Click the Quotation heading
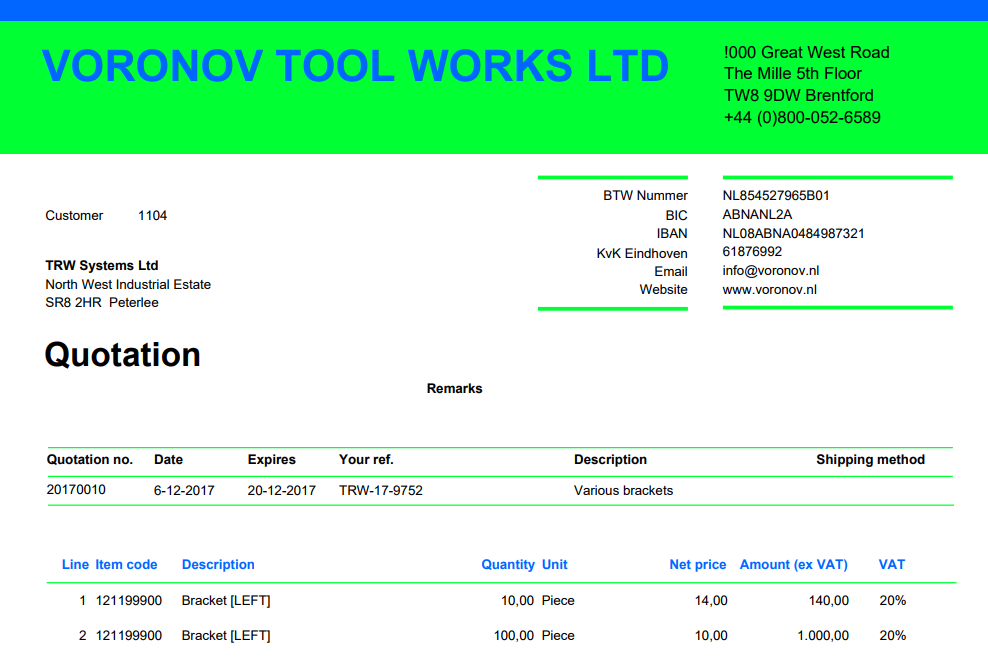 [x=123, y=355]
